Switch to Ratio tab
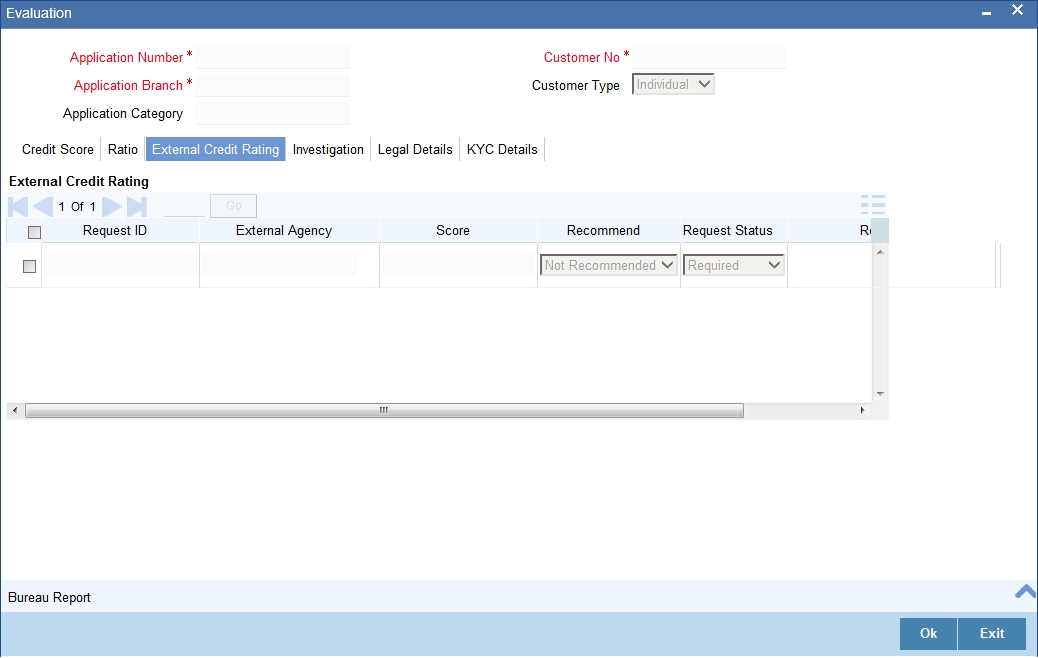Screen dimensions: 1038x658 click(123, 150)
